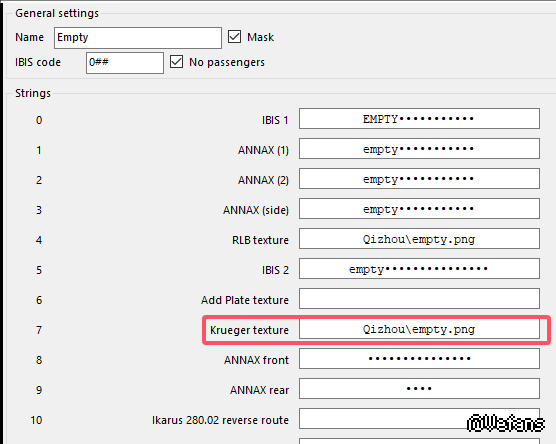This screenshot has width=556, height=444.
Task: Uncheck the No passengers checkbox
Action: [176, 62]
